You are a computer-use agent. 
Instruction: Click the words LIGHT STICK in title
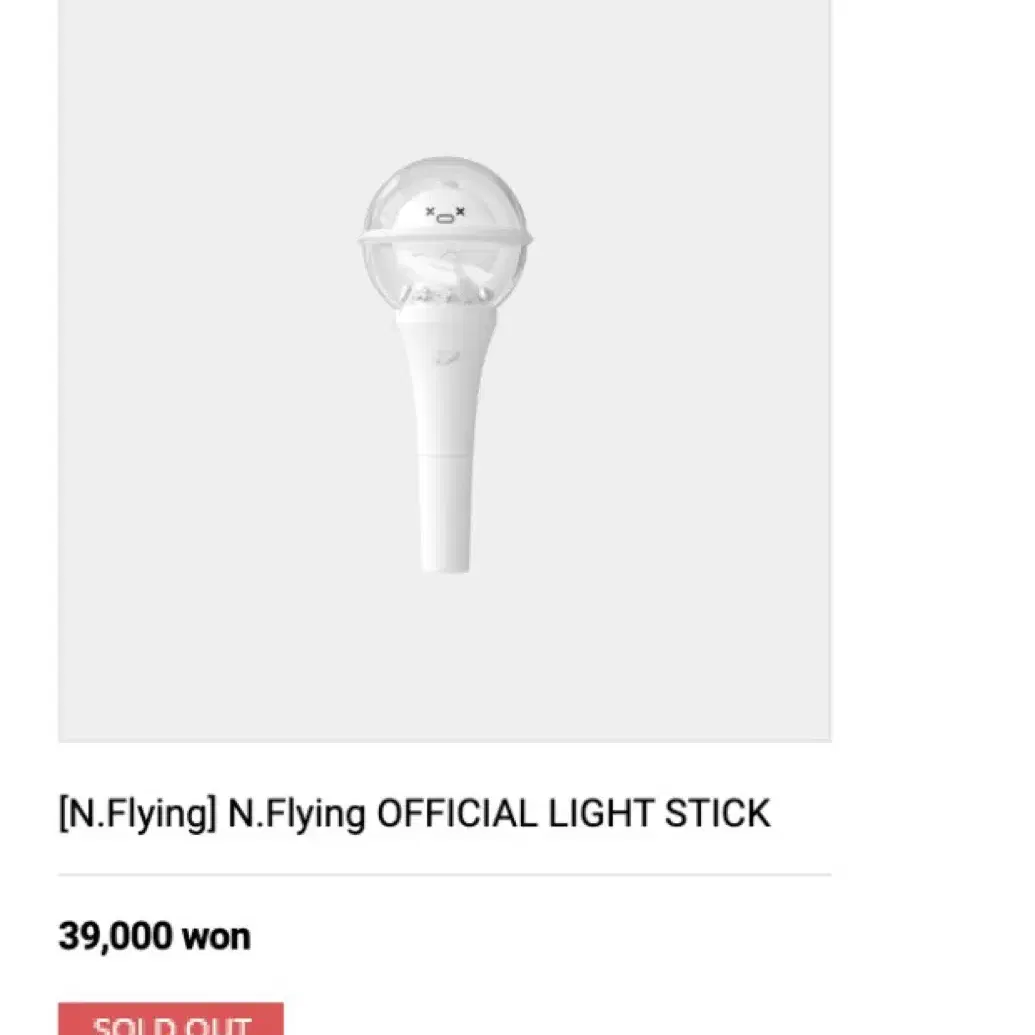(659, 814)
